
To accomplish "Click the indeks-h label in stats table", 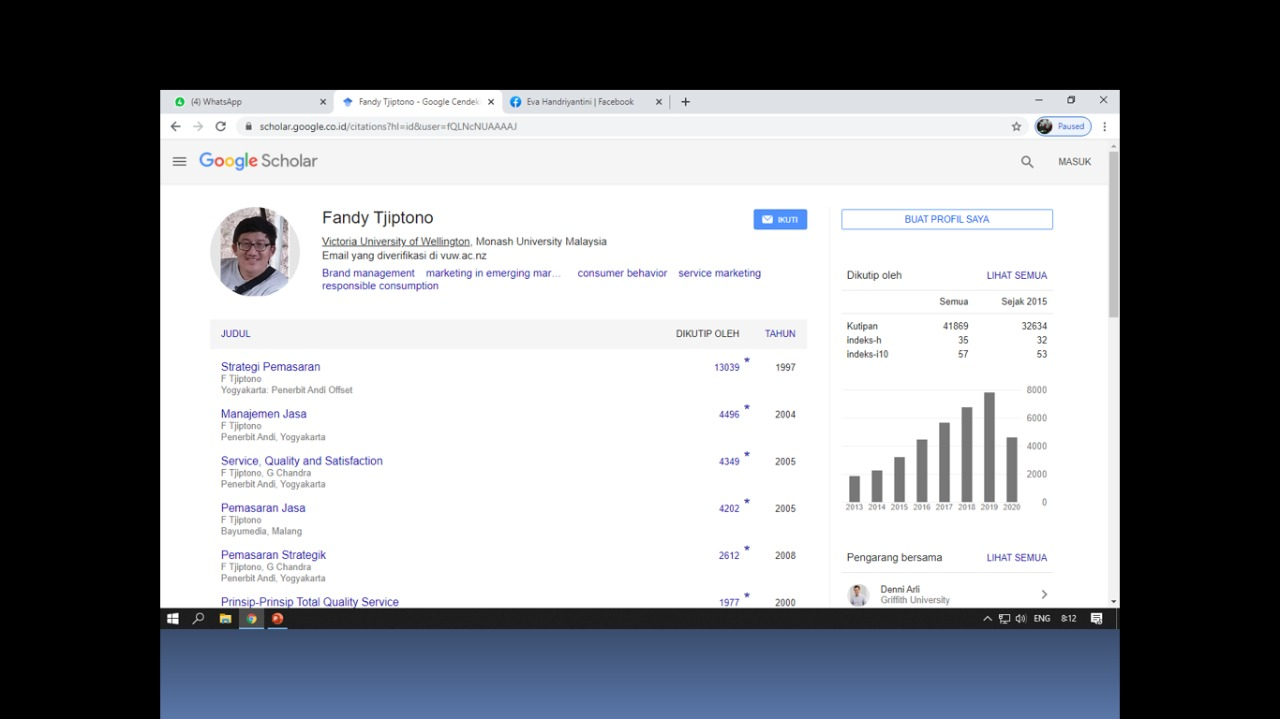I will [865, 341].
